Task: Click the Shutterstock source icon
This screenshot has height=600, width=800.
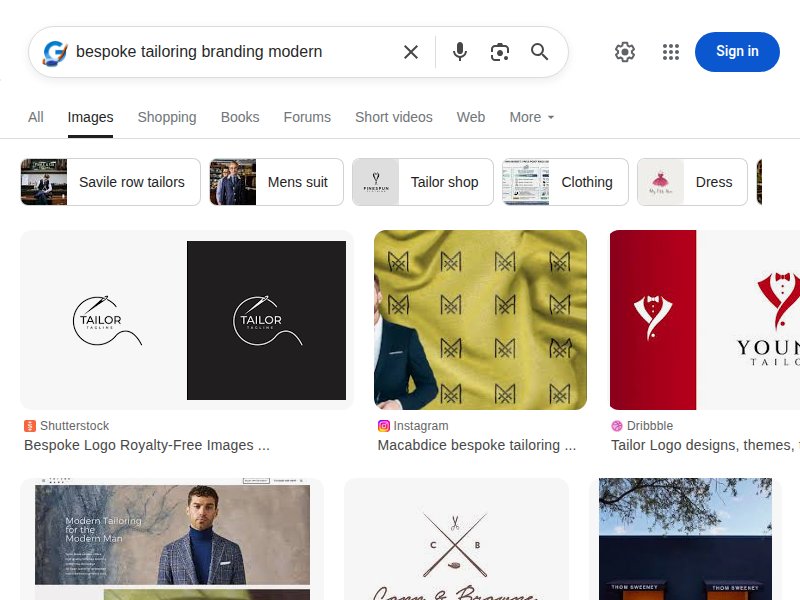Action: (29, 425)
